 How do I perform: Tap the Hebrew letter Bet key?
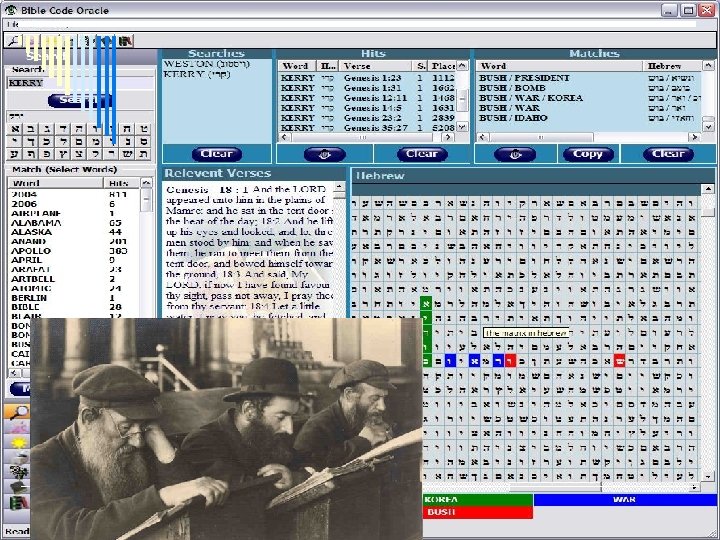point(32,129)
